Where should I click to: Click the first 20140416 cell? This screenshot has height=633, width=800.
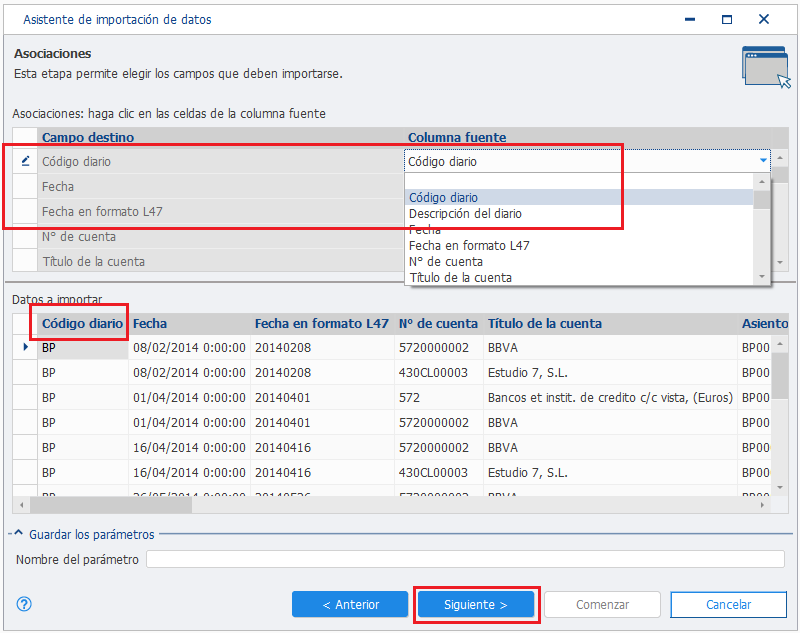coord(322,447)
